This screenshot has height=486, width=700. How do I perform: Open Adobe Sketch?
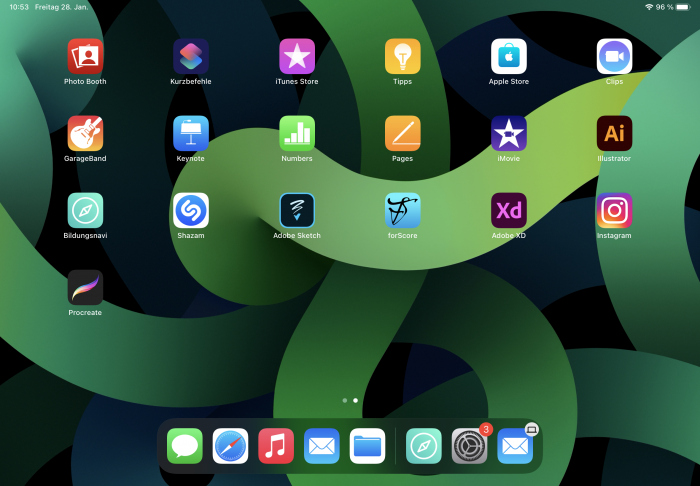[297, 211]
